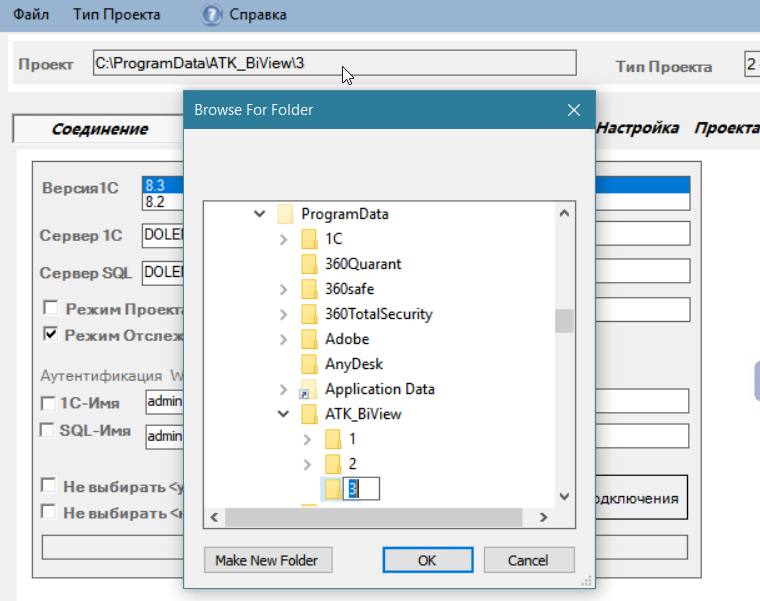Image resolution: width=760 pixels, height=601 pixels.
Task: Select the 360Quarant folder icon
Action: [309, 264]
